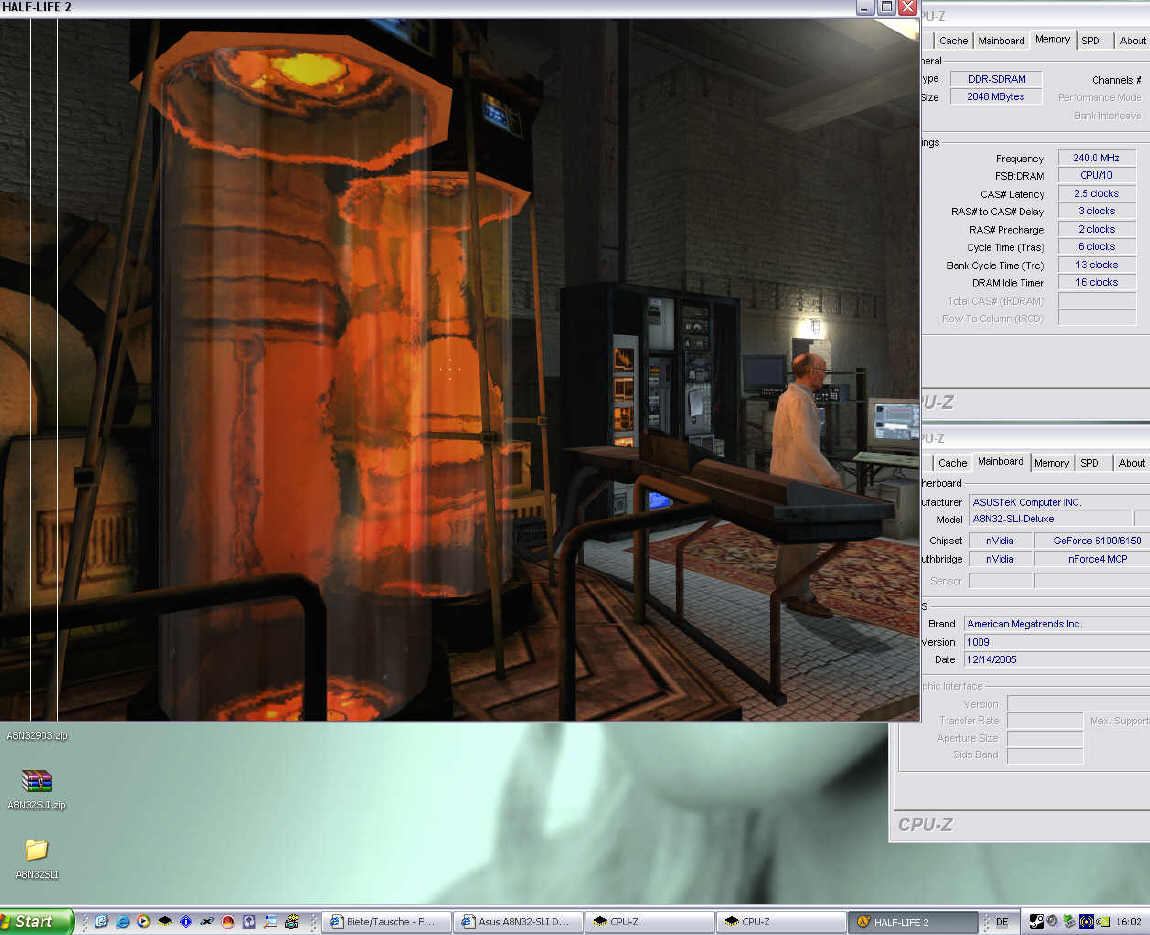Click the empty Aperture Size field
Image resolution: width=1150 pixels, height=935 pixels.
click(x=1044, y=738)
